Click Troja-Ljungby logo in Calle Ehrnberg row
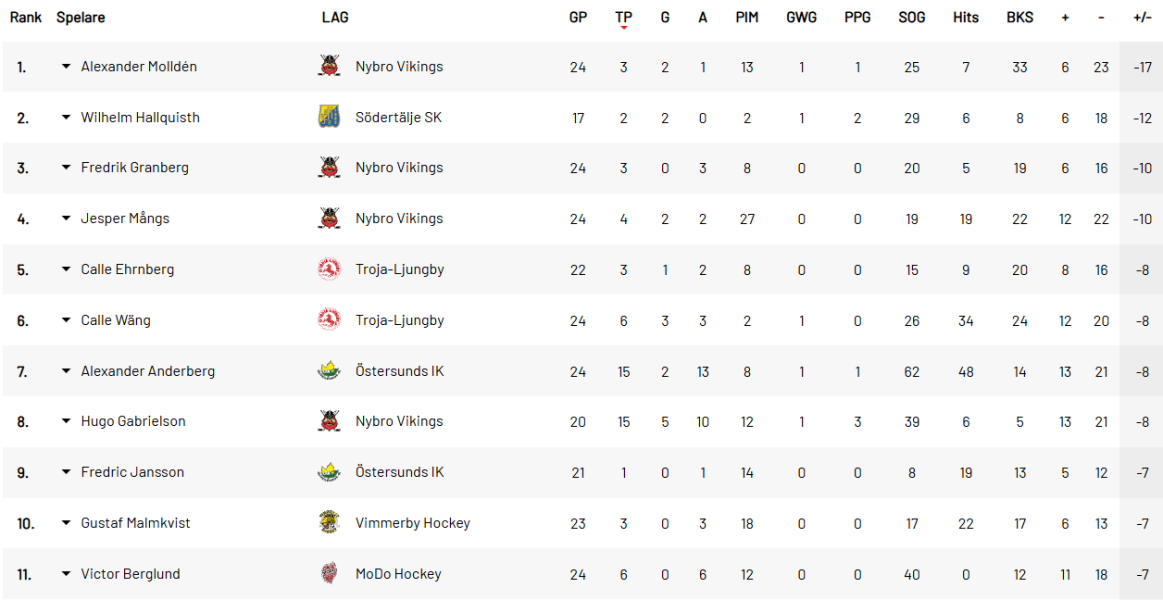1163x600 pixels. [x=329, y=269]
